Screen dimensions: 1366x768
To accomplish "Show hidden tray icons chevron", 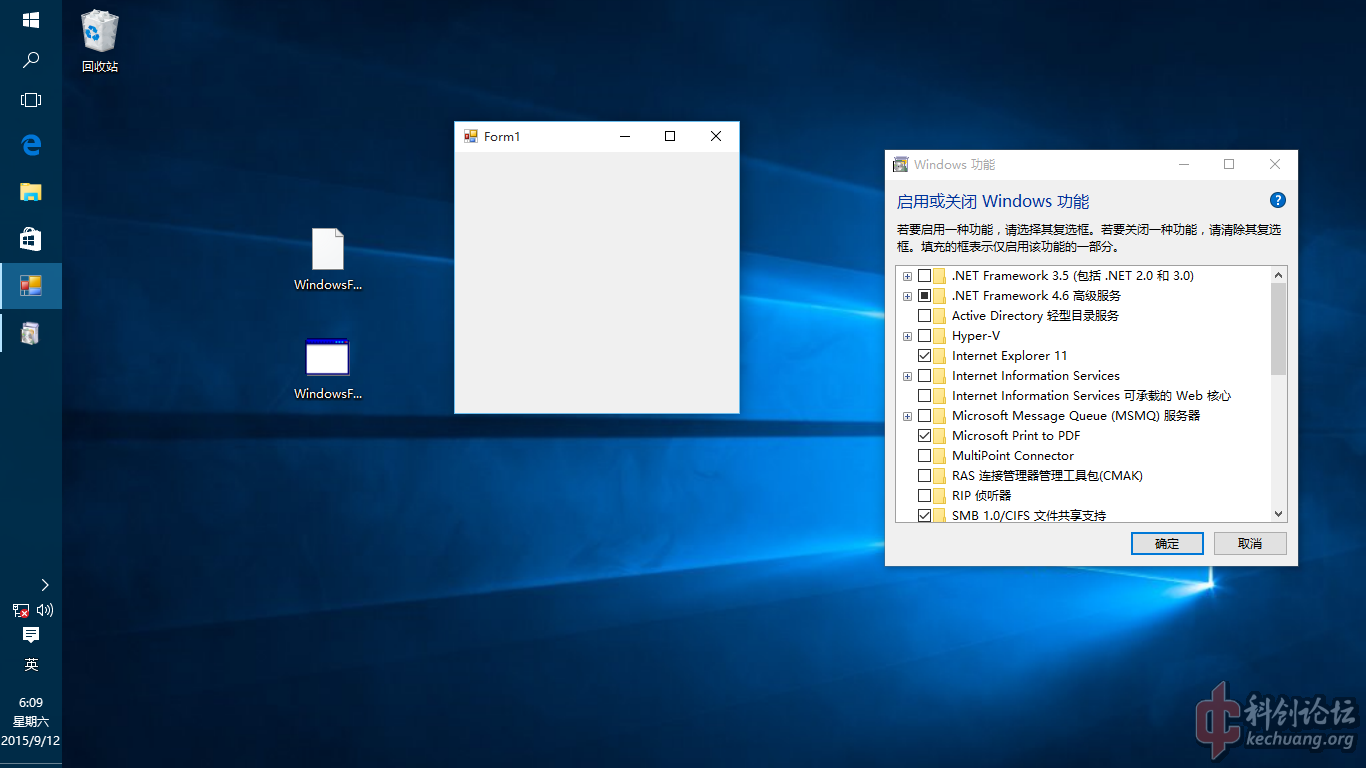I will point(45,585).
